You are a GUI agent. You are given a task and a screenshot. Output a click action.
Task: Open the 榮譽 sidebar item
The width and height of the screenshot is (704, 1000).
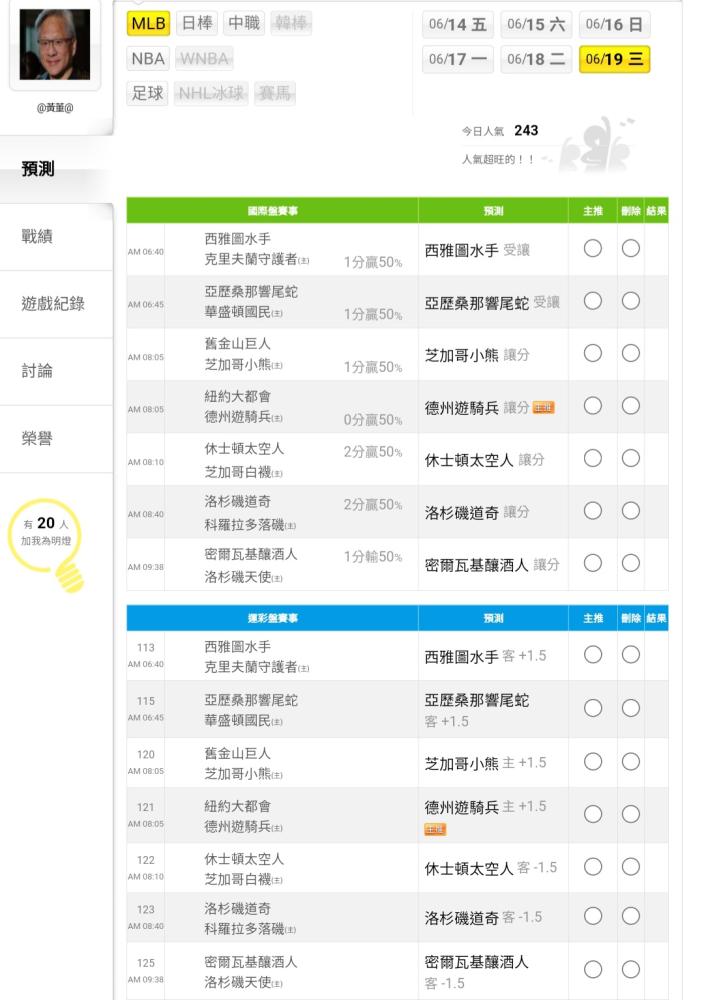[x=37, y=438]
